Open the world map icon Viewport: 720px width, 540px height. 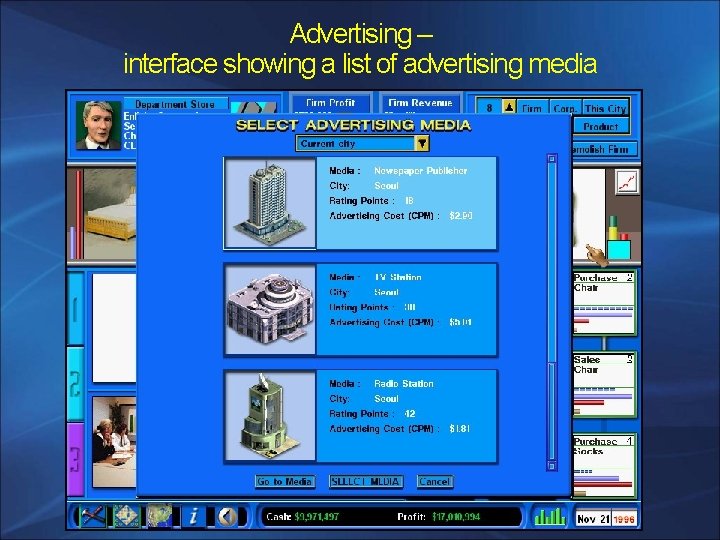pos(159,516)
